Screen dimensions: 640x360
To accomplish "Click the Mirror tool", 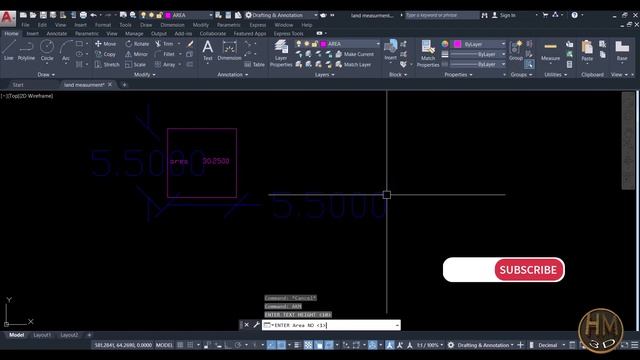I will pos(136,54).
